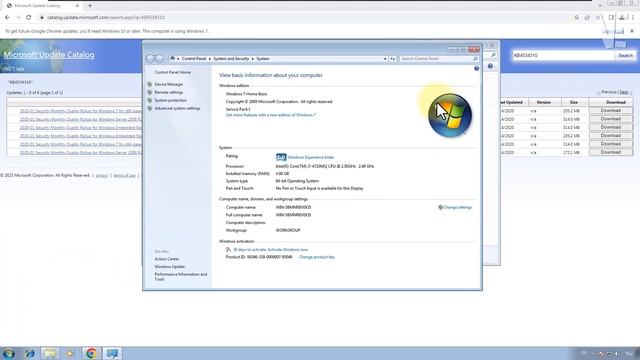This screenshot has height=360, width=640.
Task: Sort catalog by Last Updated column
Action: point(511,102)
